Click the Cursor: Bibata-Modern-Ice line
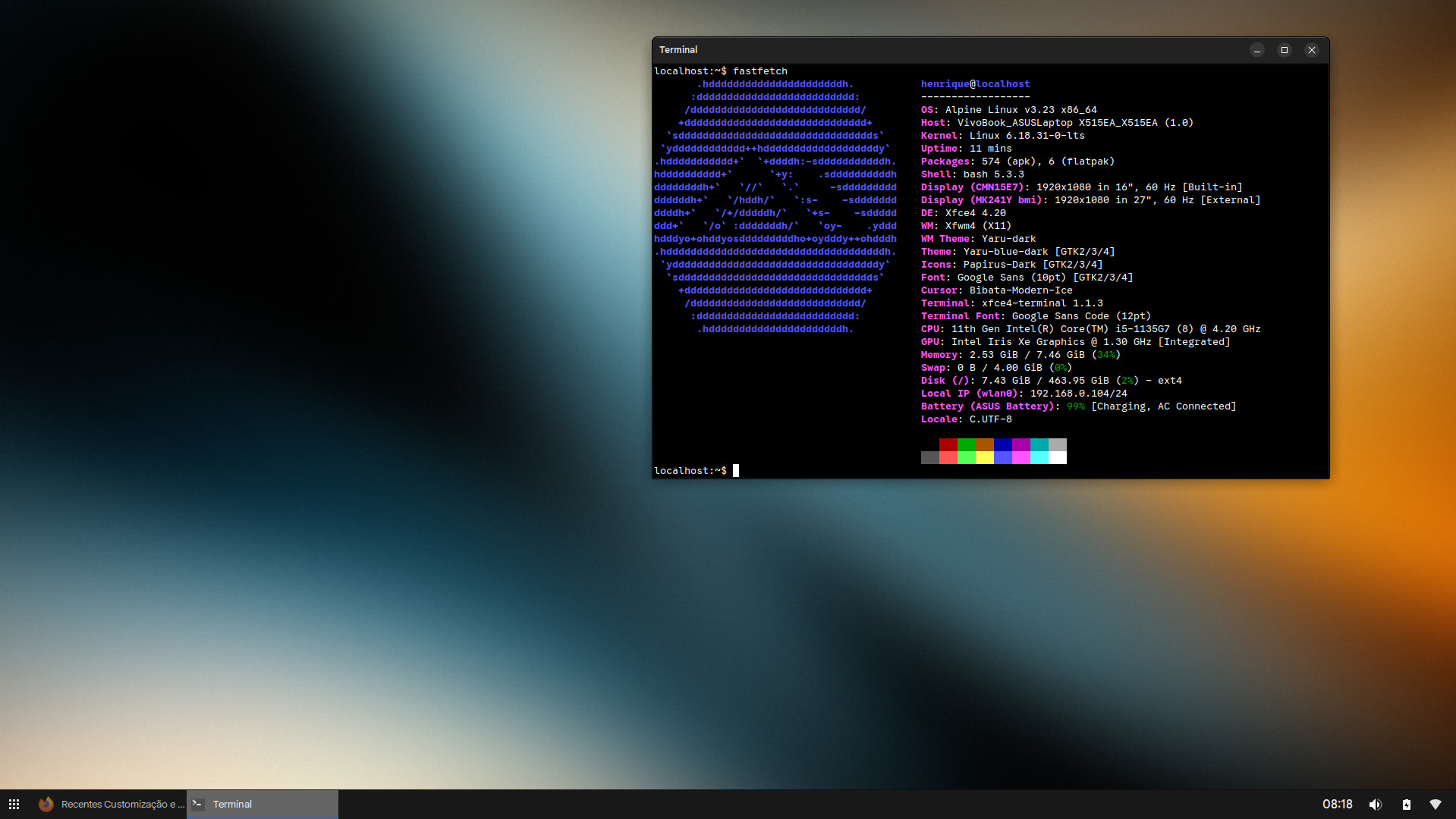Image resolution: width=1456 pixels, height=819 pixels. point(996,290)
